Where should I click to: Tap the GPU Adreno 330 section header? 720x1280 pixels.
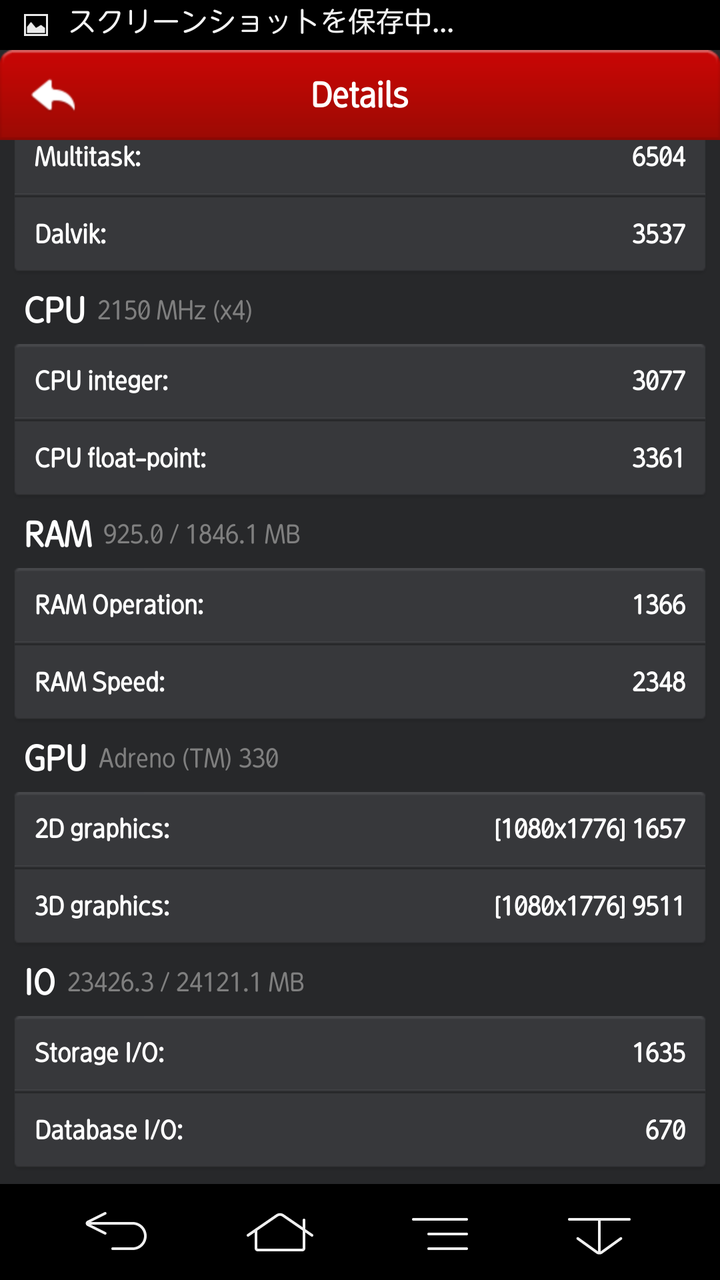(x=151, y=759)
